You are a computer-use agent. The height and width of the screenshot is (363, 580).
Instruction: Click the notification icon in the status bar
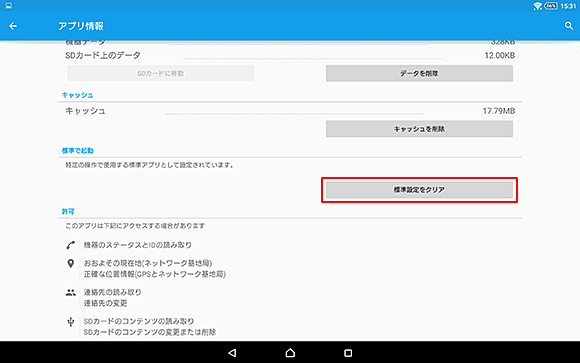(9, 6)
